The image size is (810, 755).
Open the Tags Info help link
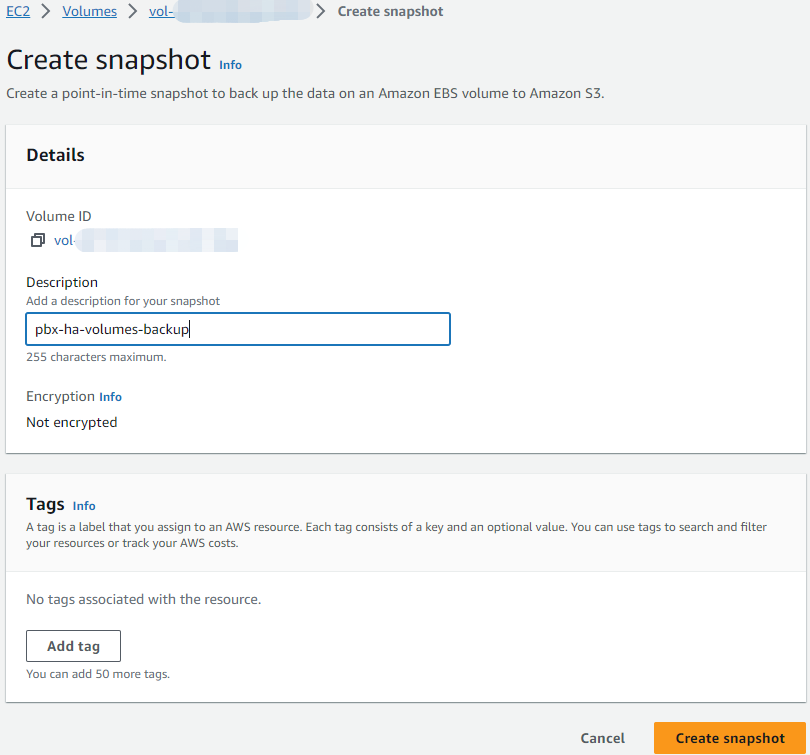pyautogui.click(x=84, y=506)
